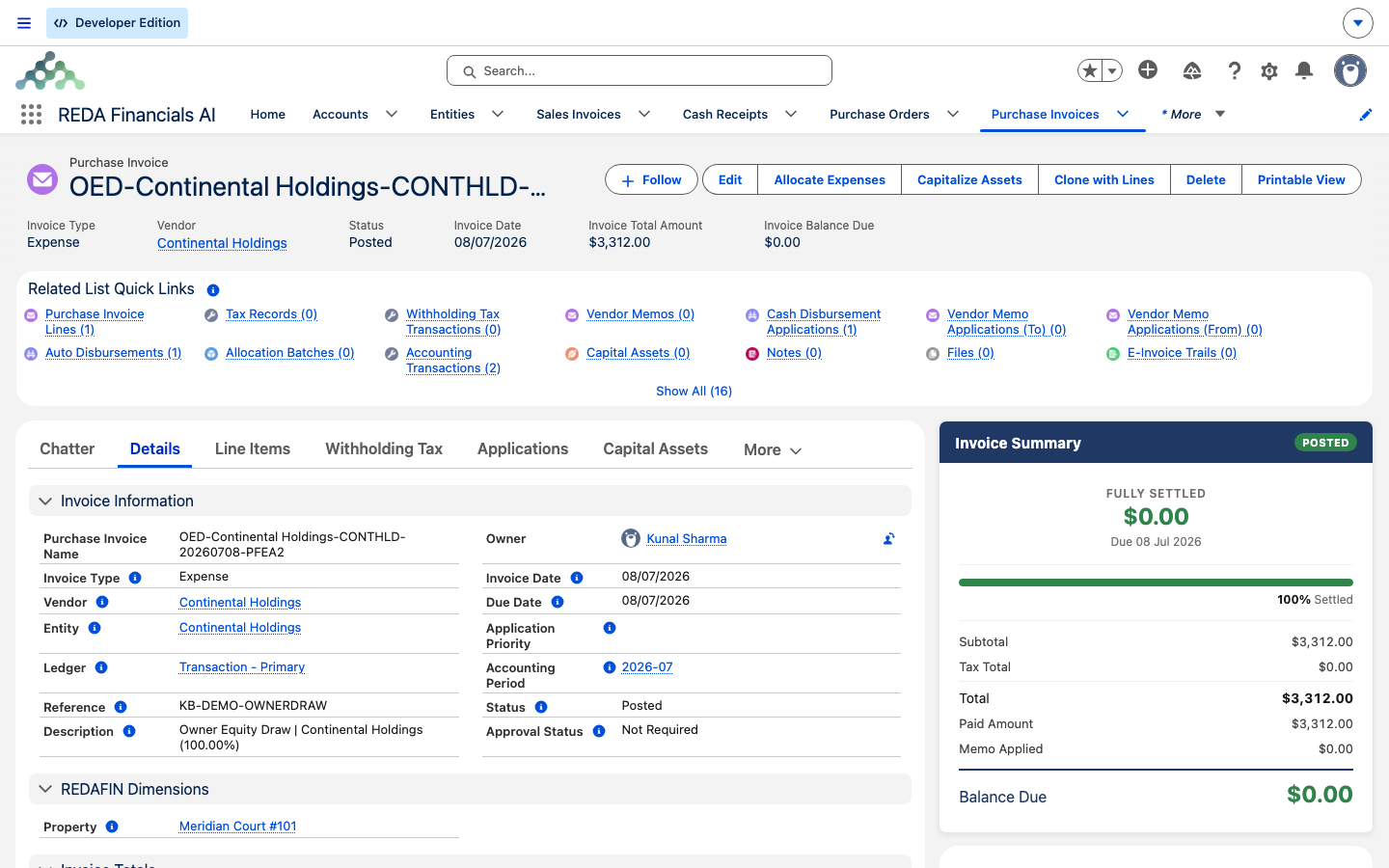This screenshot has width=1389, height=868.
Task: Switch to the Withholding Tax tab
Action: 384,448
